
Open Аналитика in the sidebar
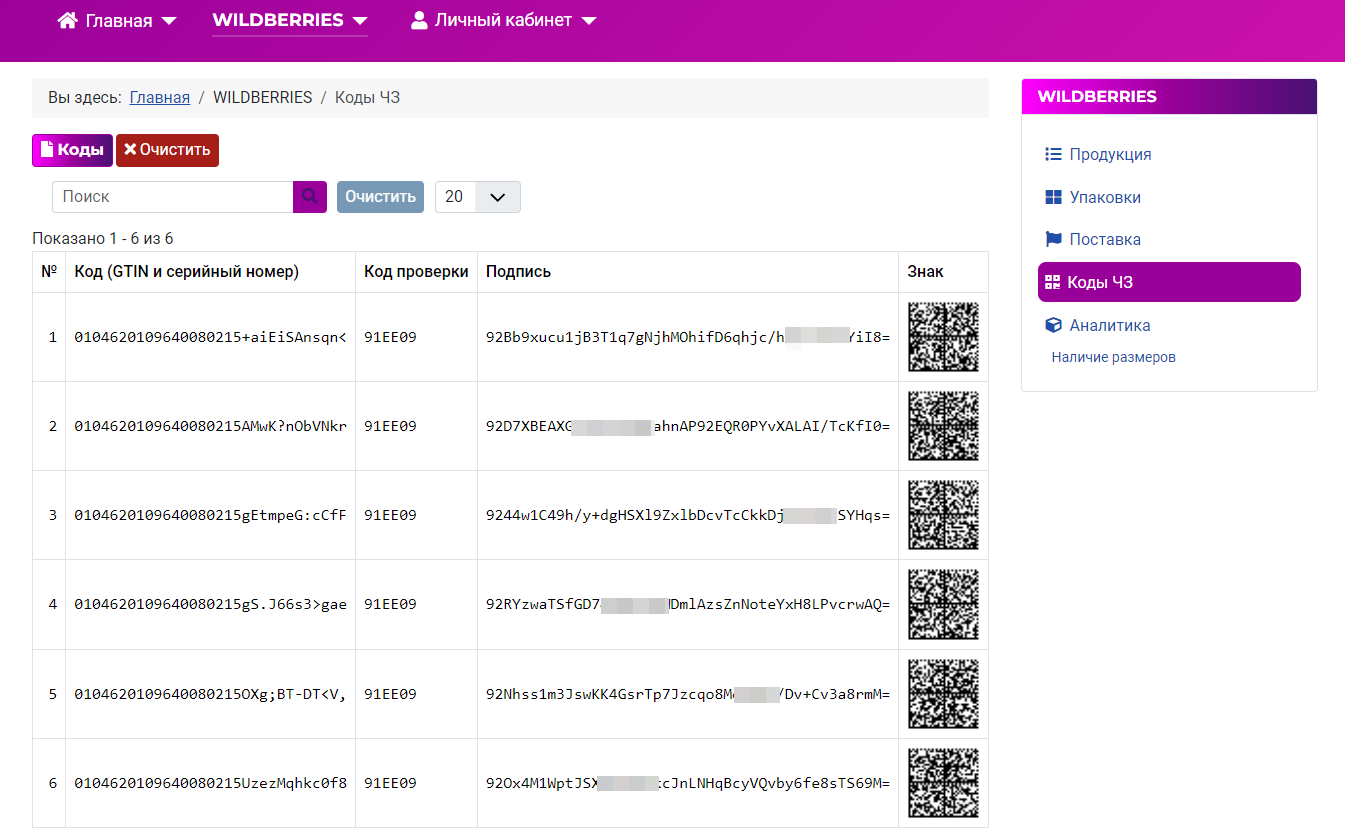pos(1109,325)
